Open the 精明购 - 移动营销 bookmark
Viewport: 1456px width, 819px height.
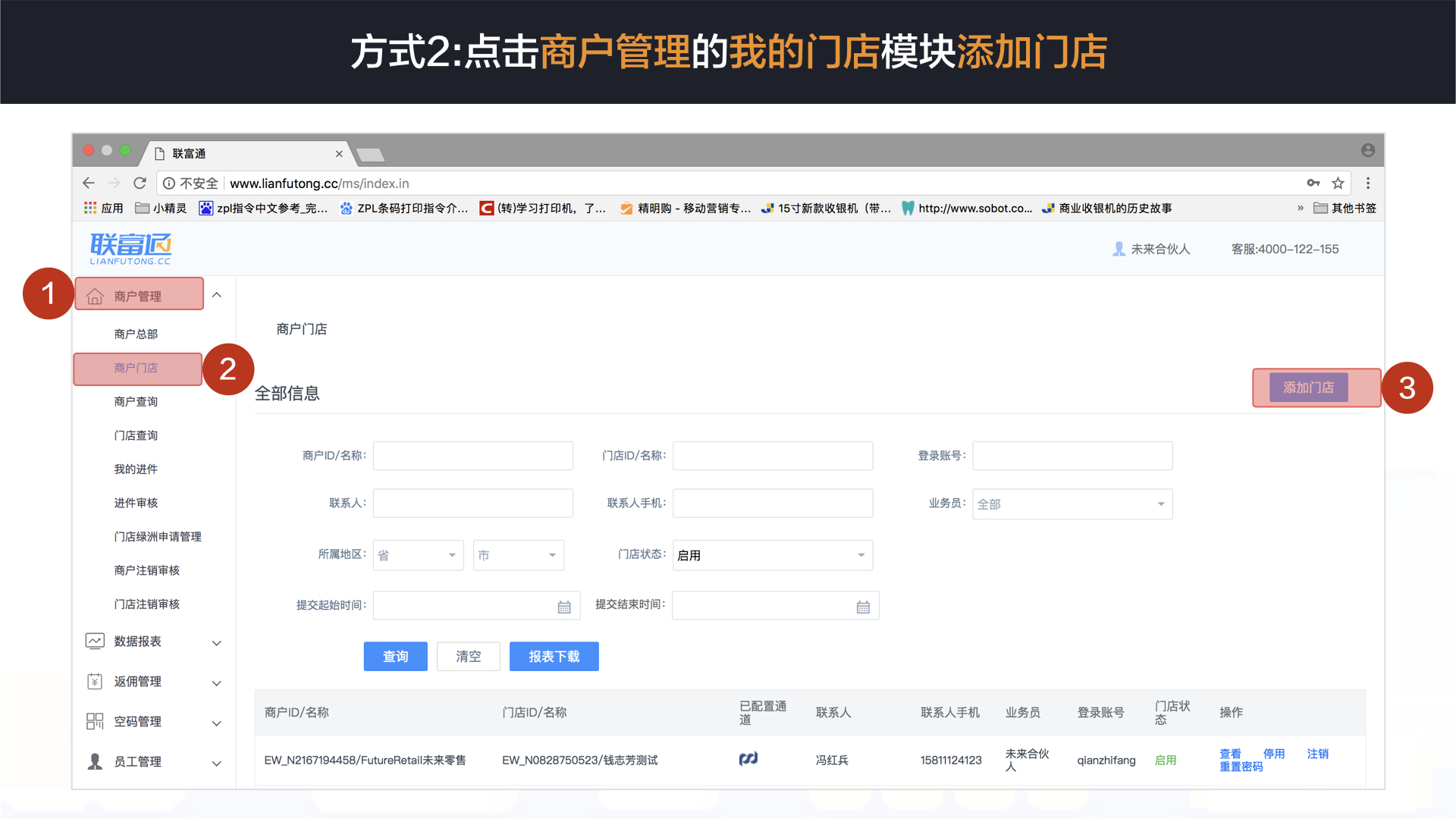[686, 208]
